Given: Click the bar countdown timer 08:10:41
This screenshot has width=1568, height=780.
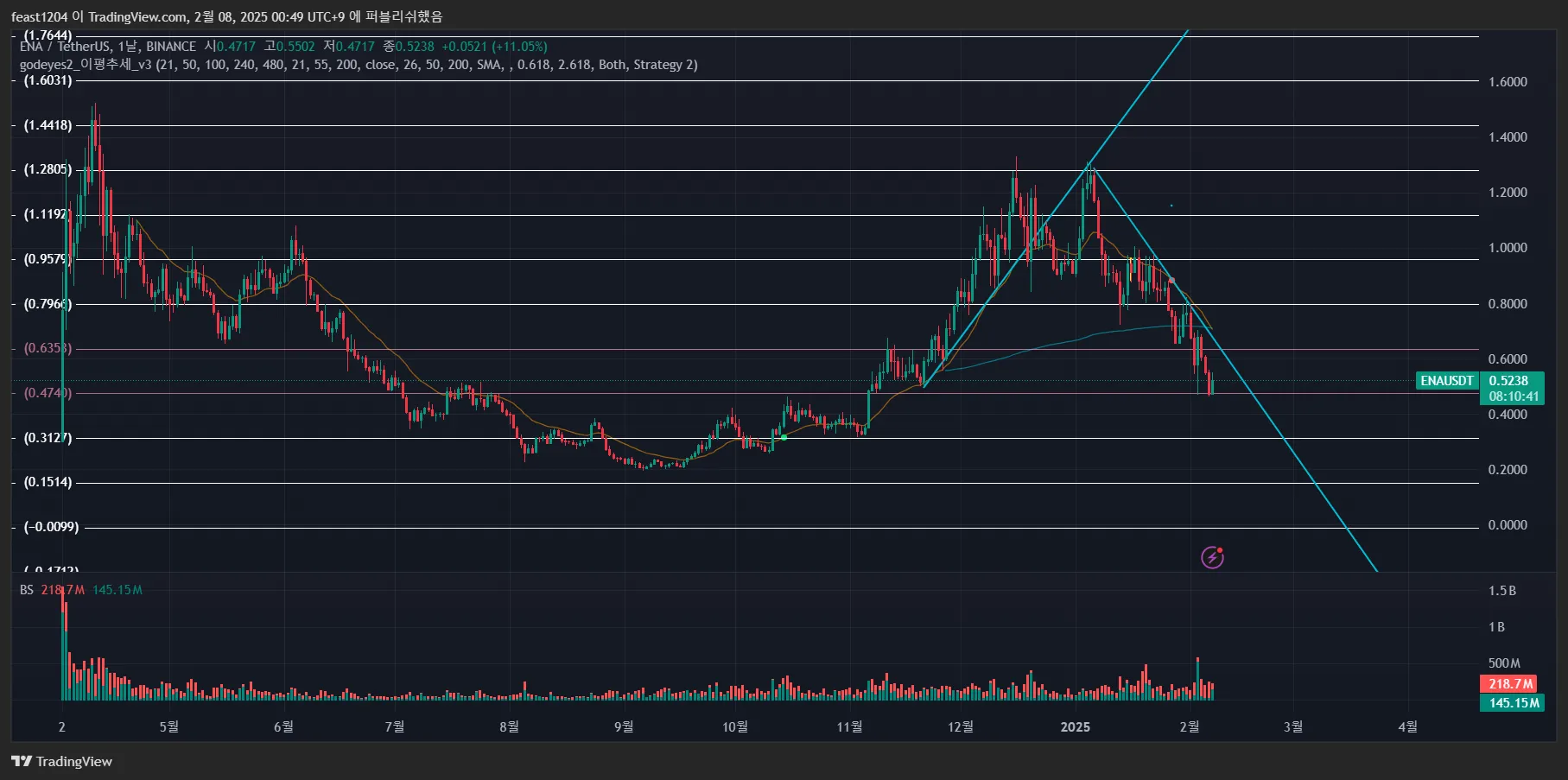Looking at the screenshot, I should (x=1514, y=396).
